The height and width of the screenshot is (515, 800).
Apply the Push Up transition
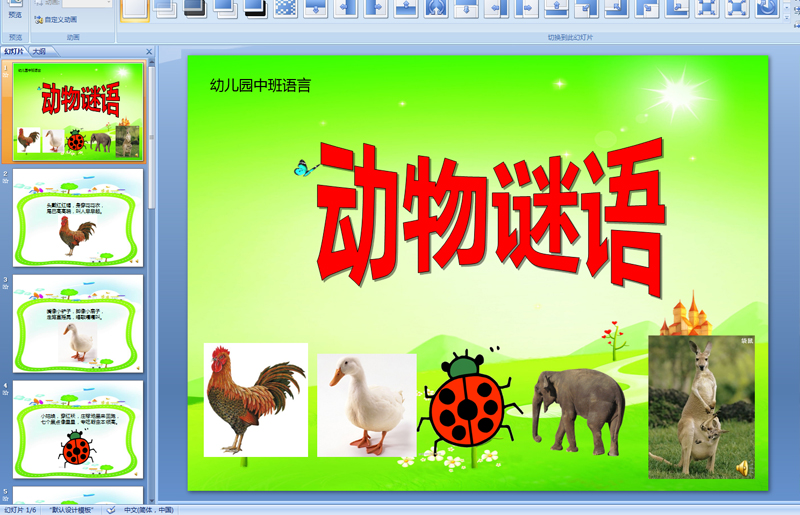557,8
